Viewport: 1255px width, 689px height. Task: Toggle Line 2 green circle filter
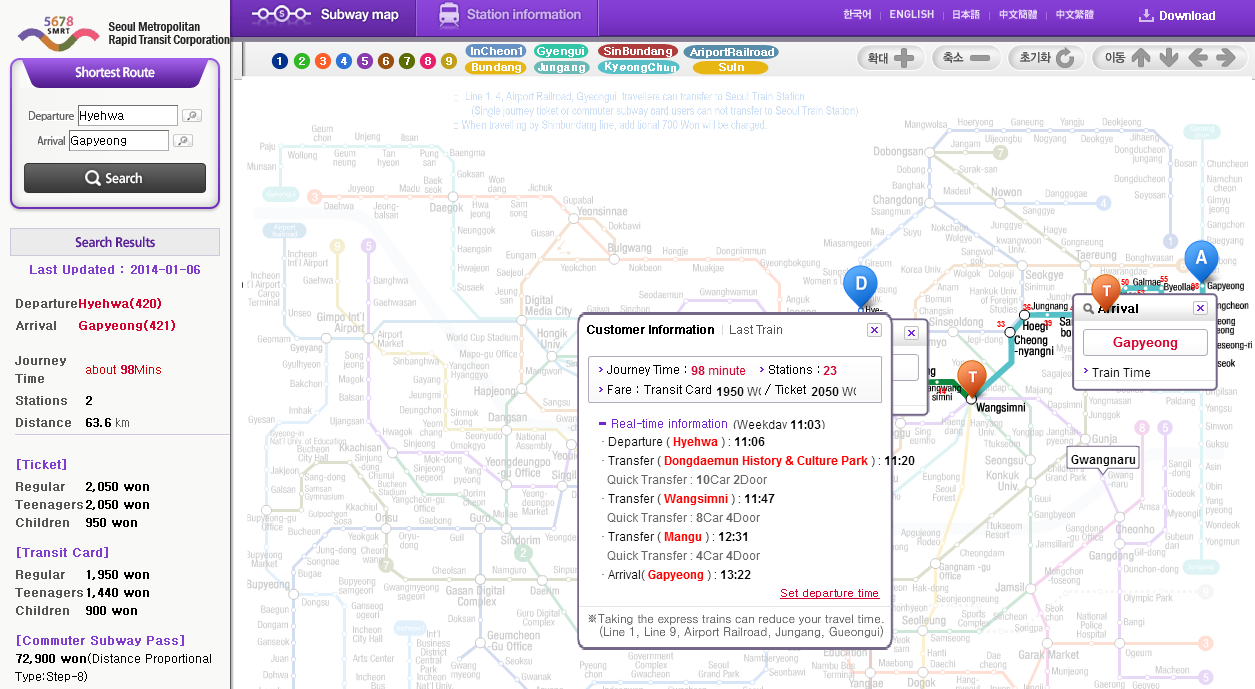point(302,61)
